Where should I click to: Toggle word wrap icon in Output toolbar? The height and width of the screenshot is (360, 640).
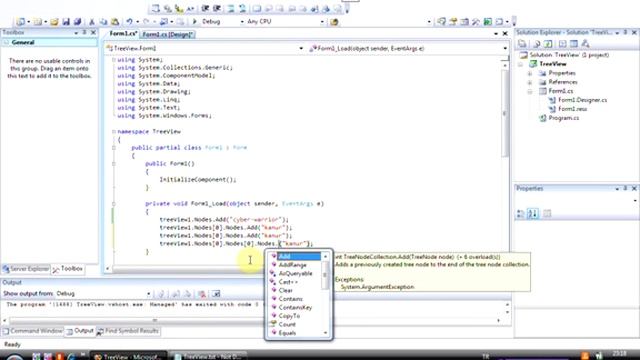216,293
